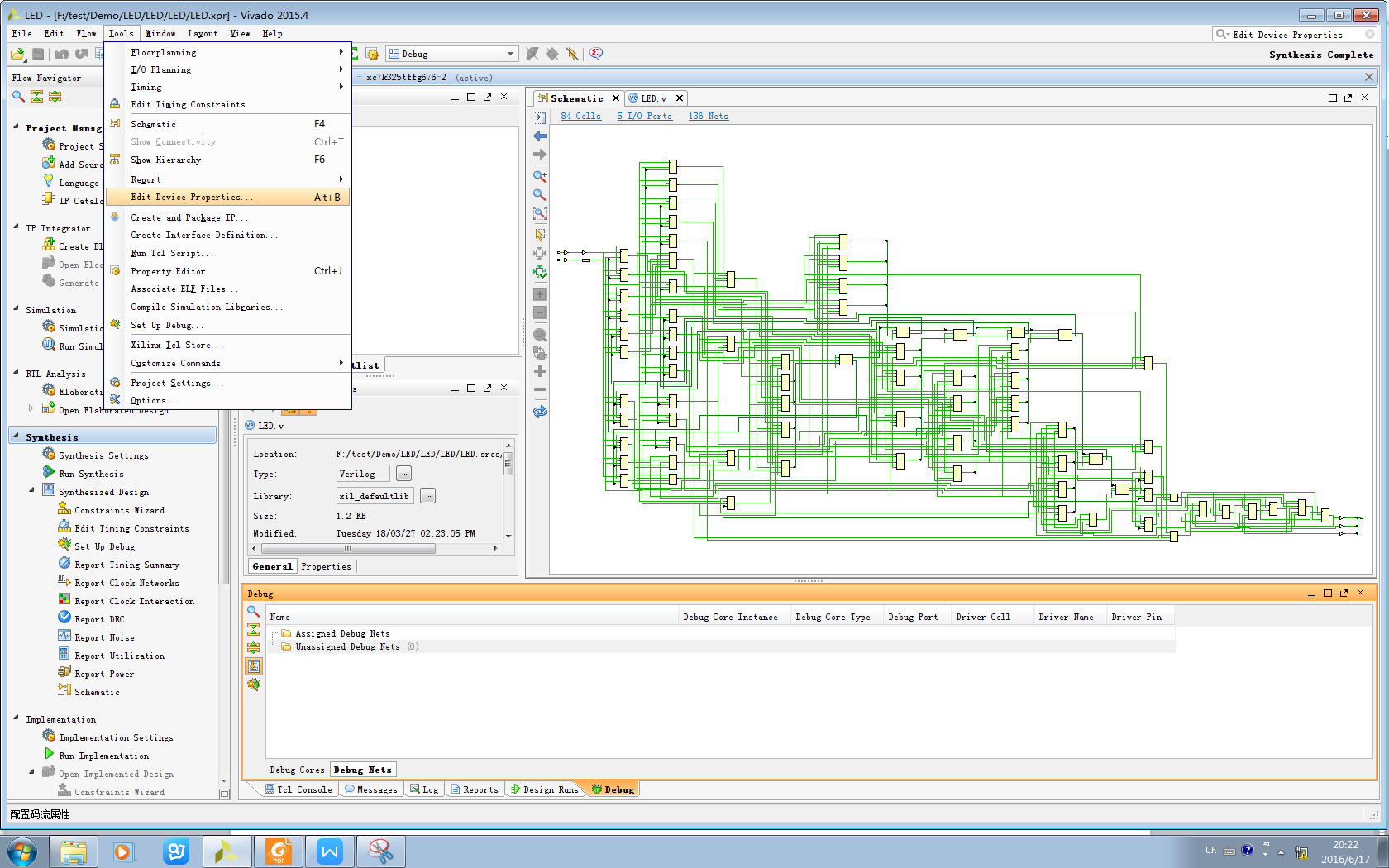
Task: Click the Flow Navigator search icon
Action: coord(18,97)
